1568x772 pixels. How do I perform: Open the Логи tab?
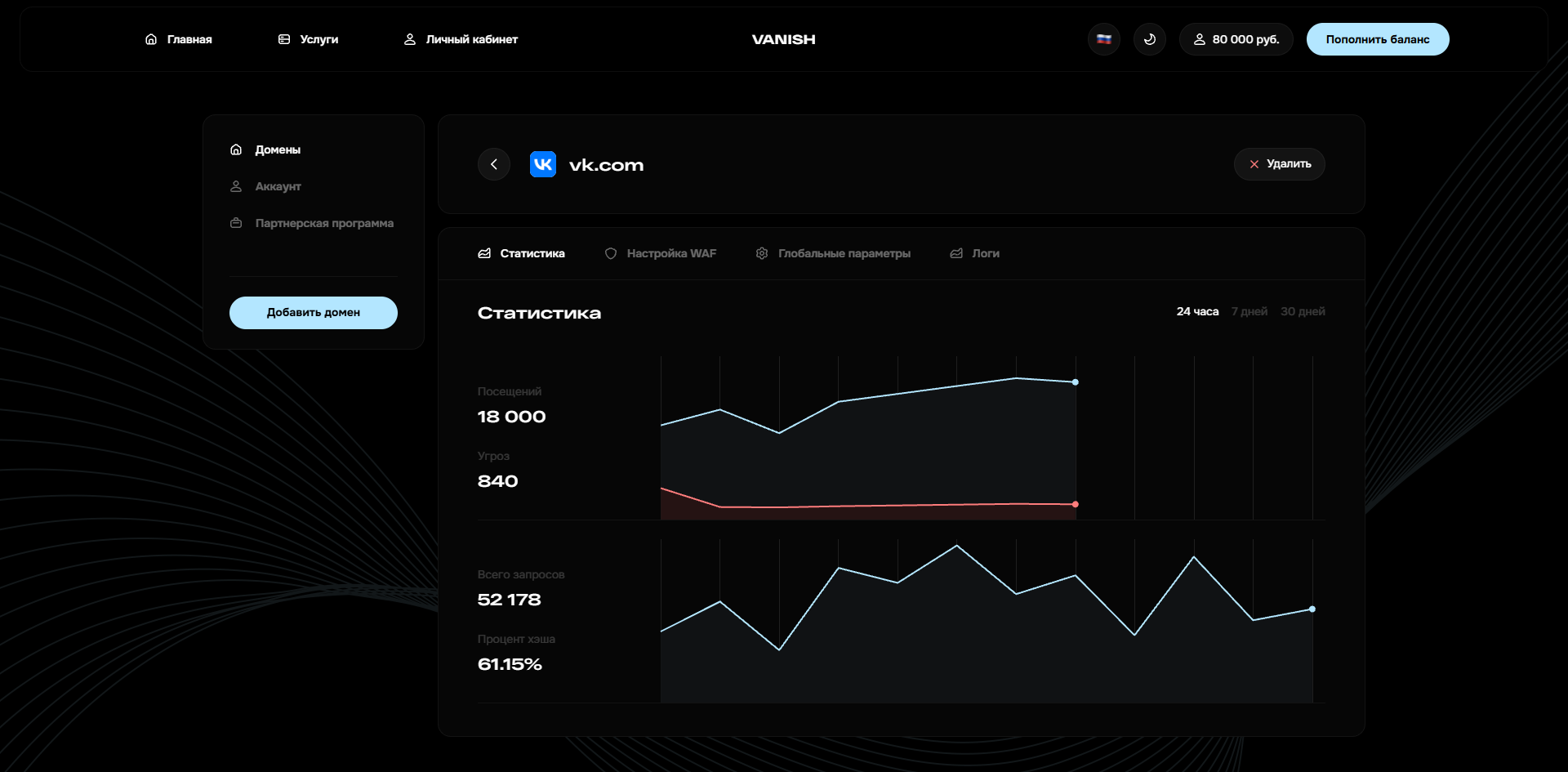click(x=975, y=254)
